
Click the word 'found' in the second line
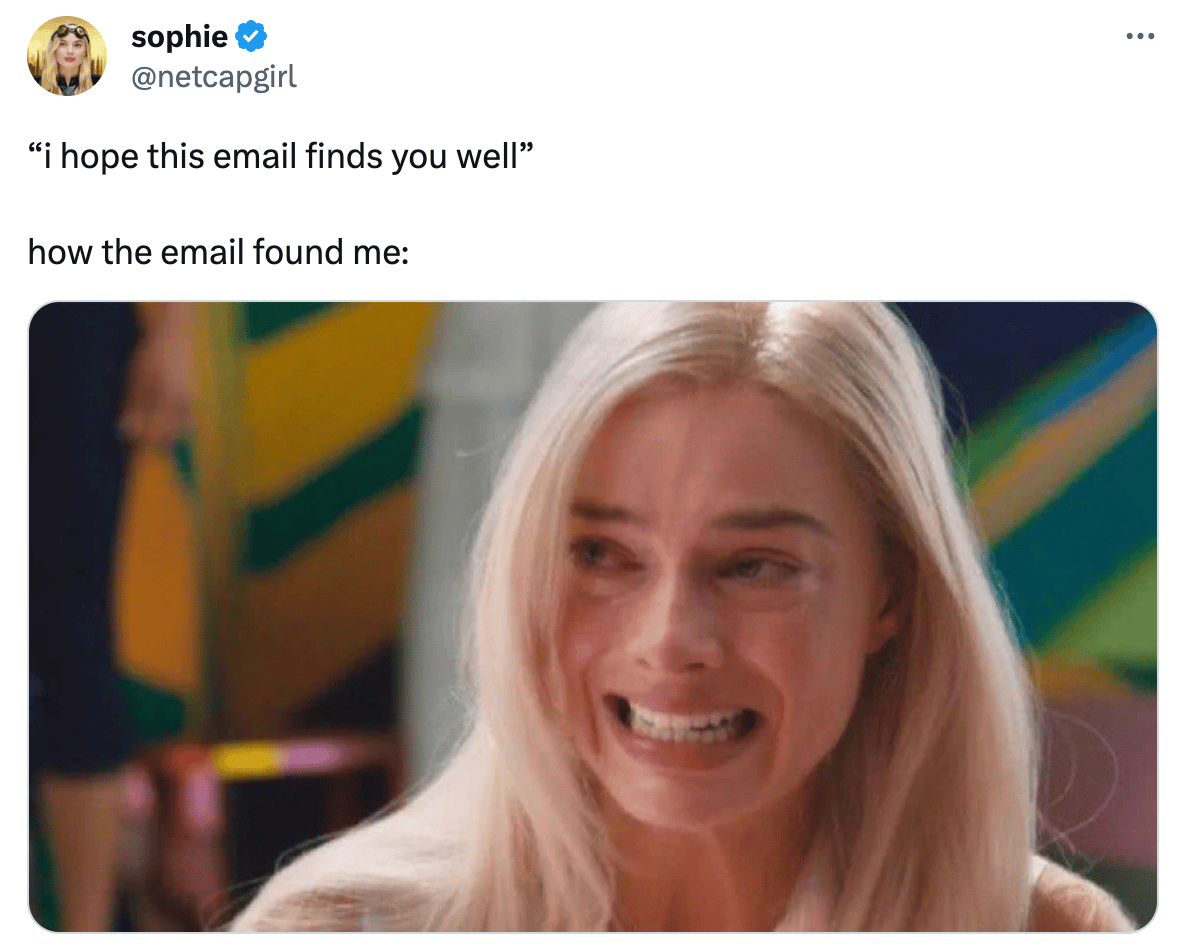pos(298,253)
